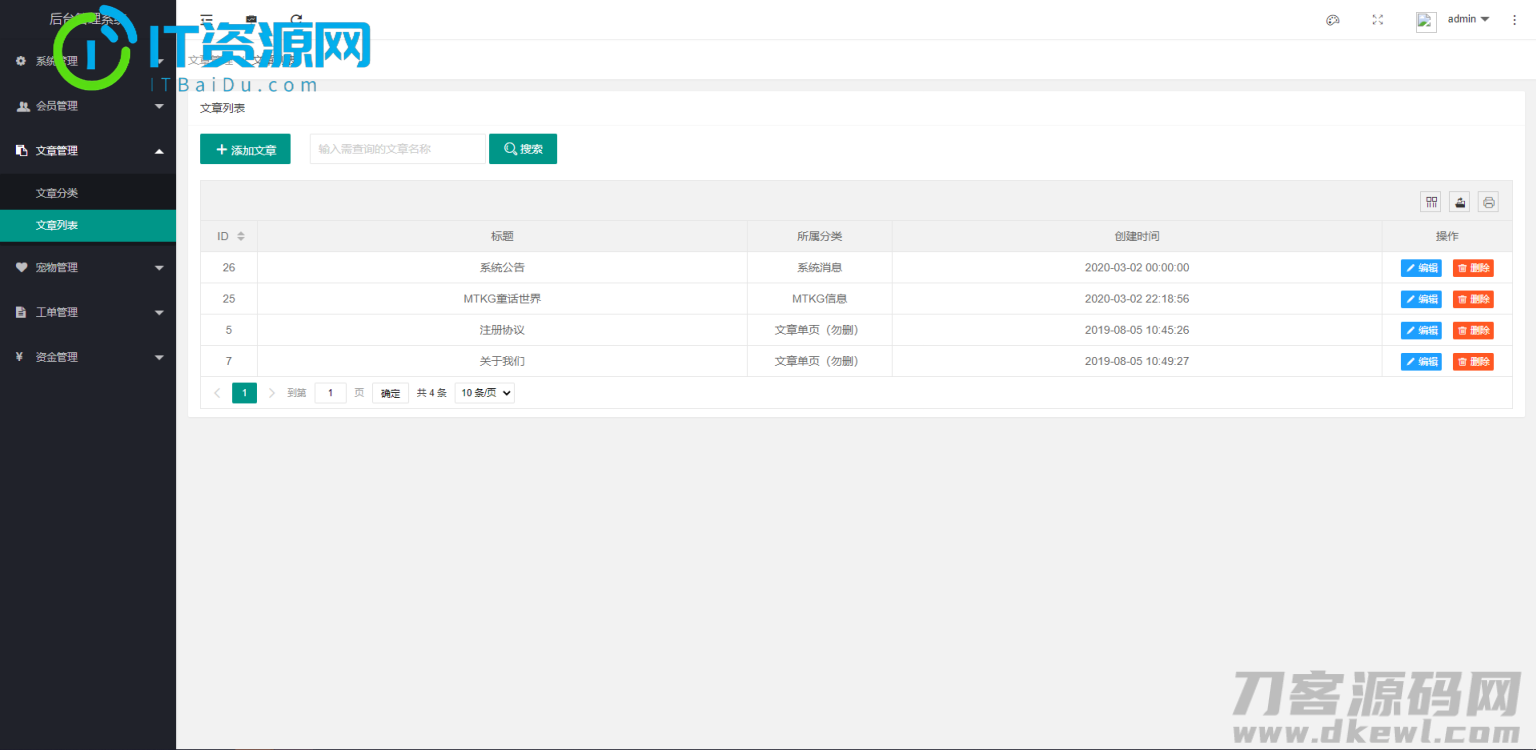
Task: Edit the 系统公告 article
Action: click(1421, 268)
